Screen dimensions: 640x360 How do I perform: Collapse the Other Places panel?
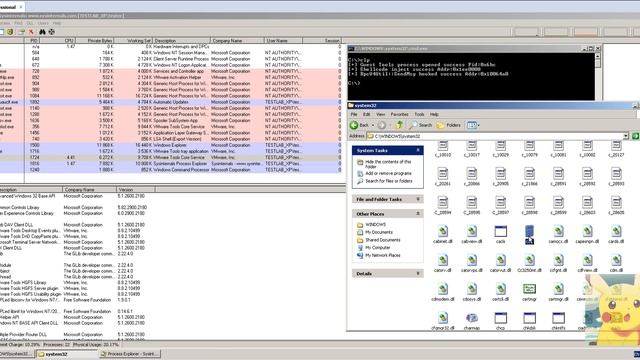pyautogui.click(x=418, y=214)
